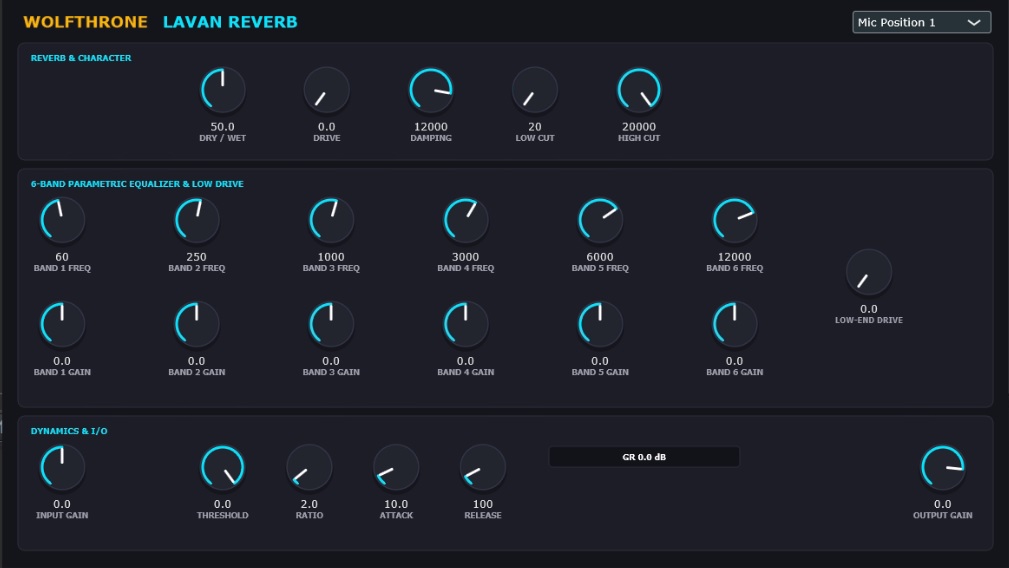Click the GR 0.0 dB meter display
Image resolution: width=1009 pixels, height=568 pixels.
tap(644, 457)
